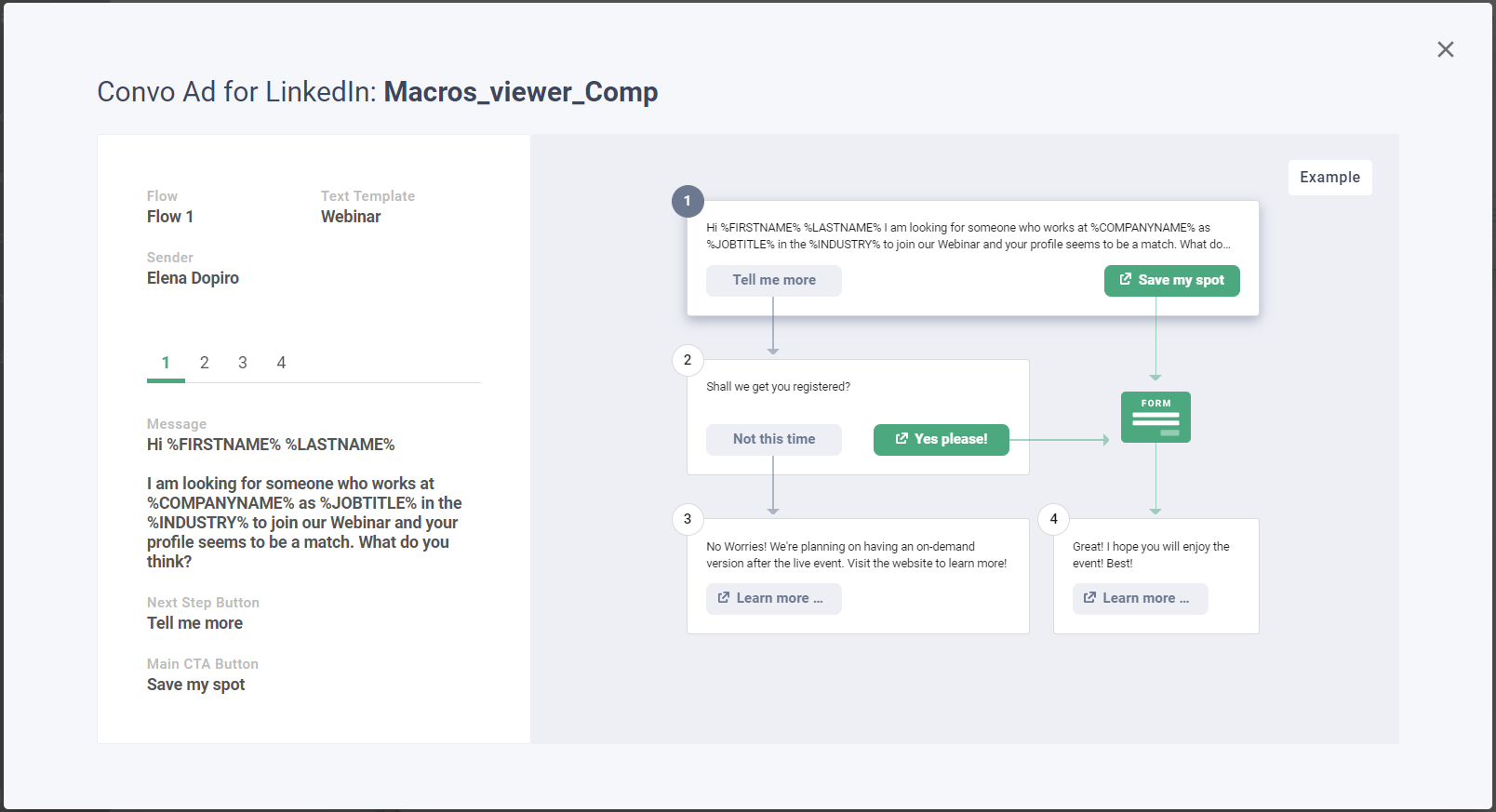The height and width of the screenshot is (812, 1496).
Task: Click step 1 circle badge in flowchart
Action: point(688,201)
